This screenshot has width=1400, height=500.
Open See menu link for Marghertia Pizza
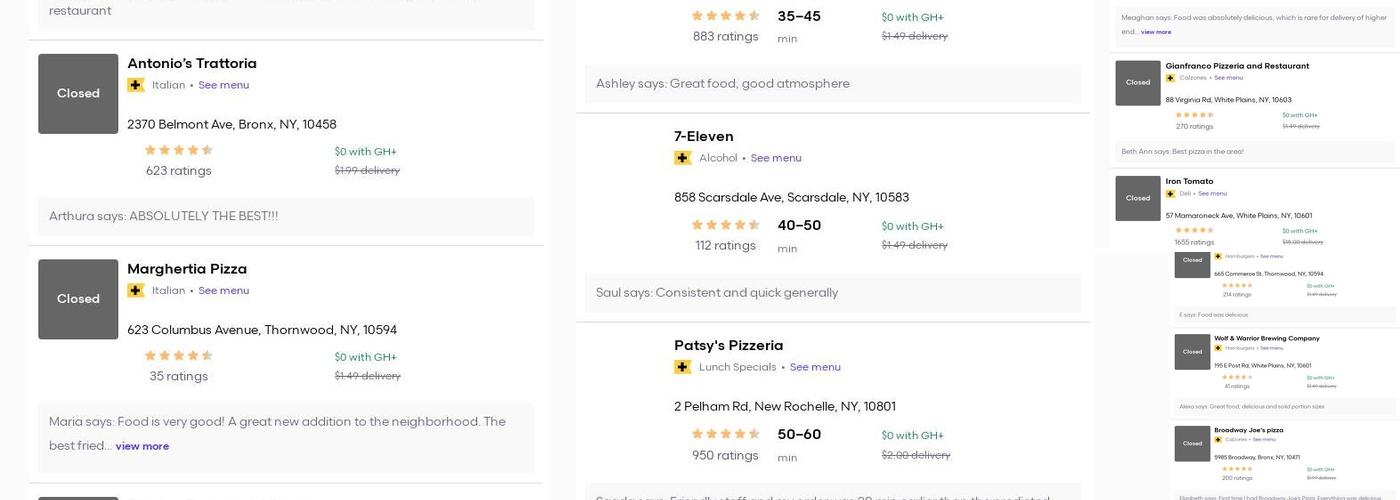(x=223, y=291)
